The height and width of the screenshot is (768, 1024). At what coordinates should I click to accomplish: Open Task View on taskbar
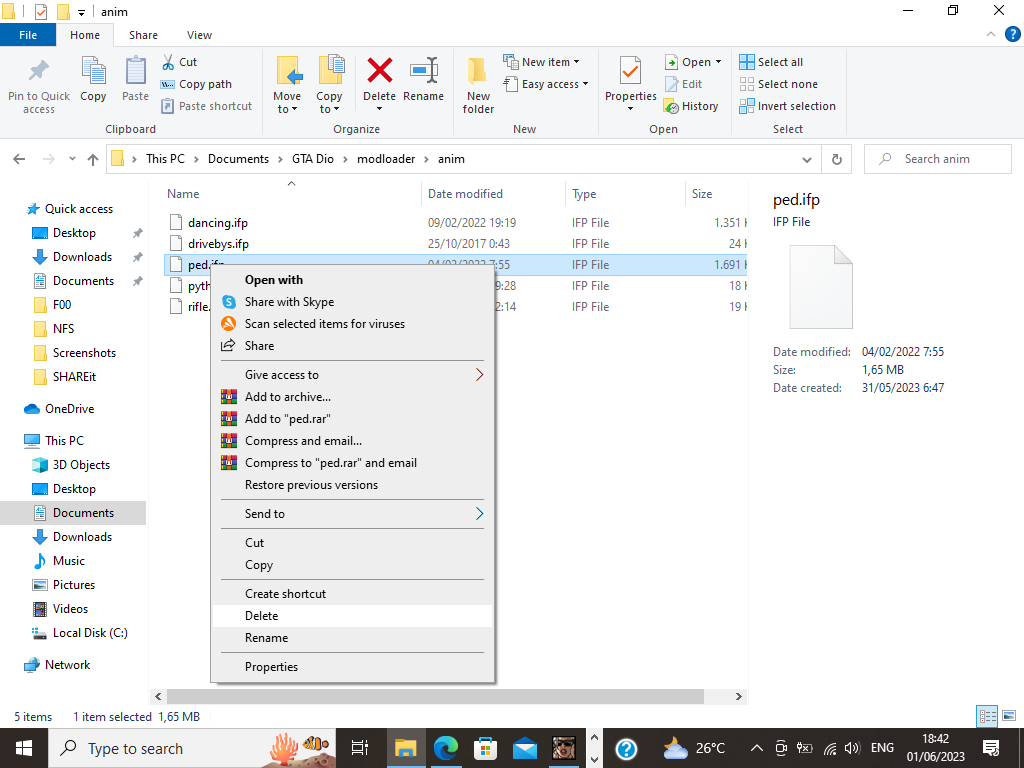[360, 748]
